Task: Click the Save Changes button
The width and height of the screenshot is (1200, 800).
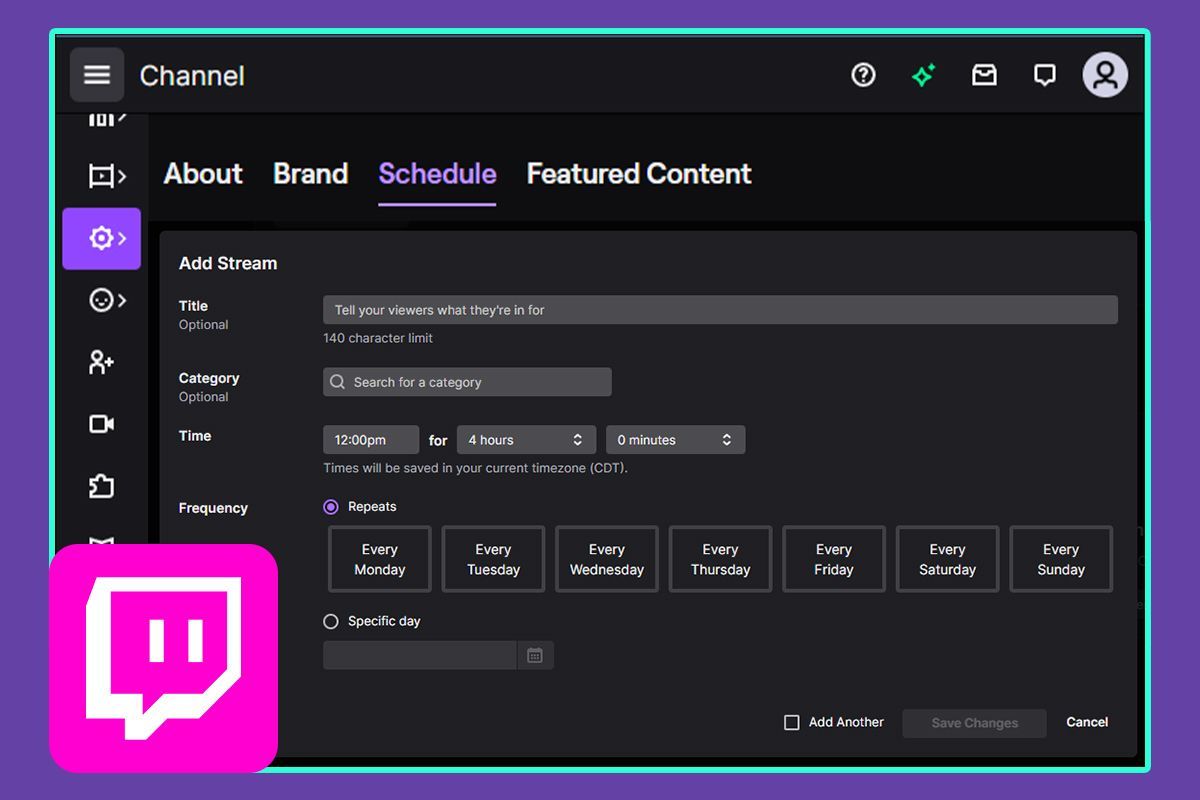Action: (x=974, y=723)
